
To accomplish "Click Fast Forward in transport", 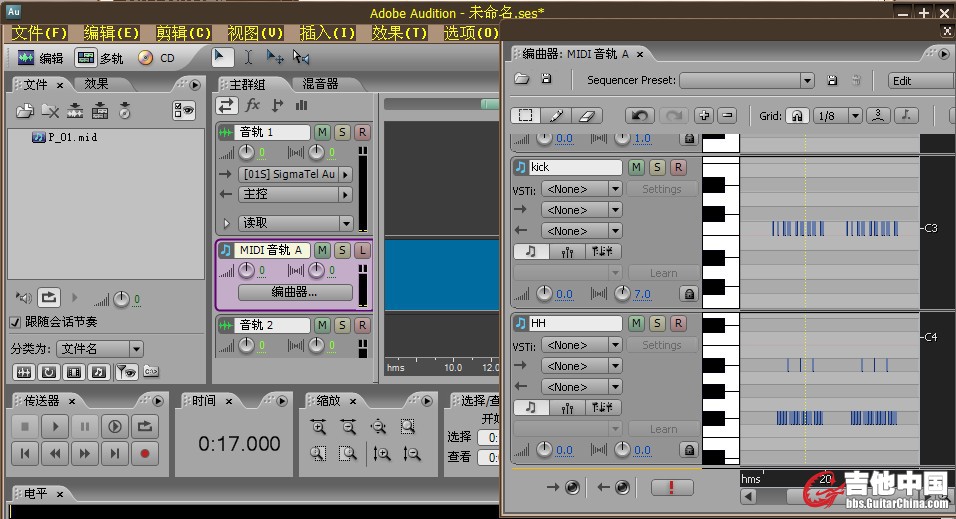I will 84,453.
